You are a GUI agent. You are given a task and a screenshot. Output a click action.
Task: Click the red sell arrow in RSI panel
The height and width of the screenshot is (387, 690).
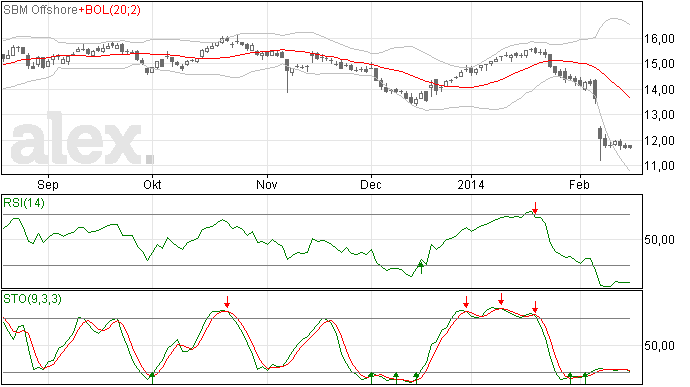click(535, 207)
